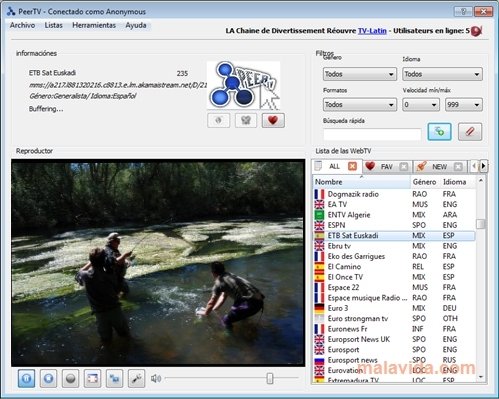Start recording with the record button

tap(70, 378)
